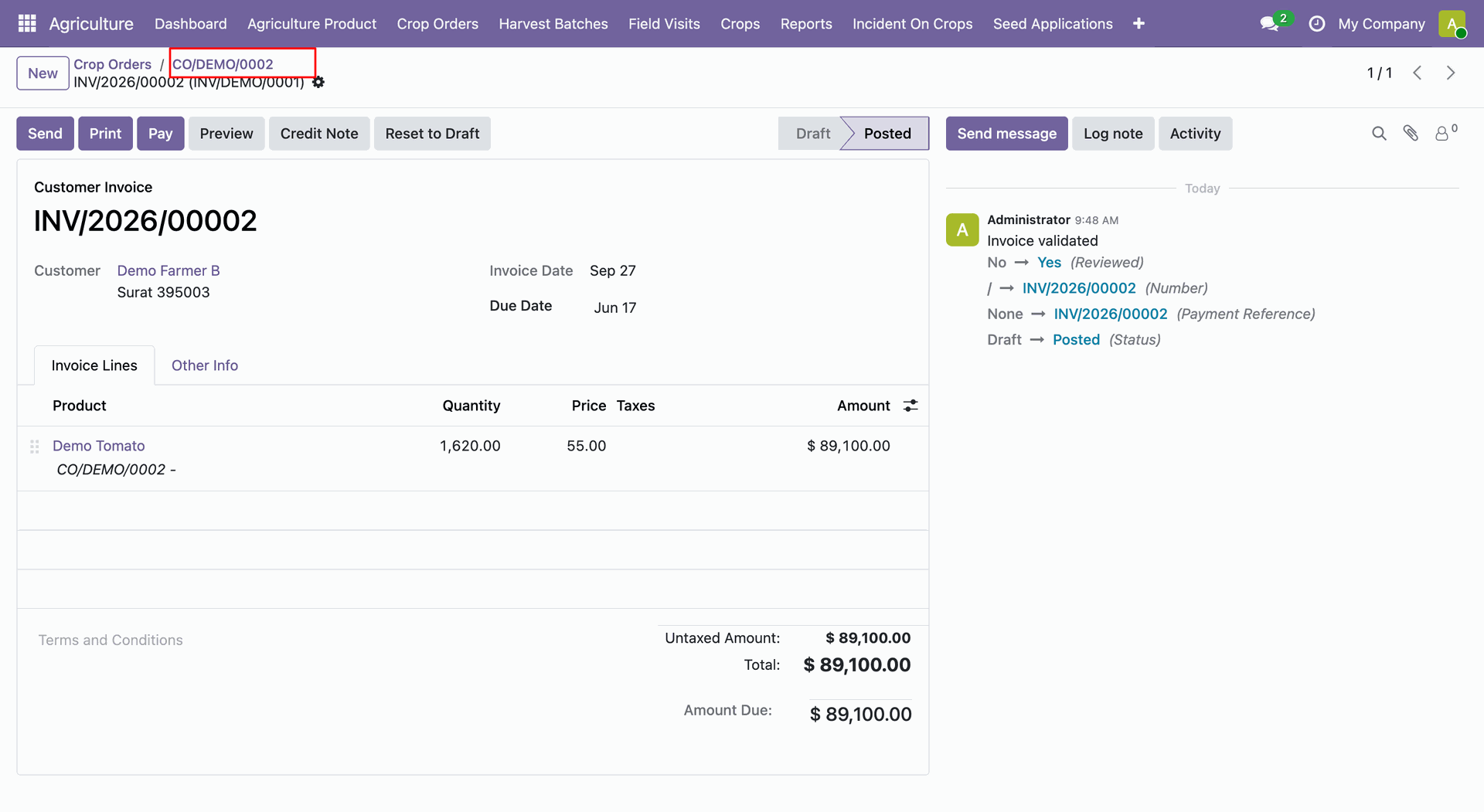Viewport: 1484px width, 812px height.
Task: Click the Administrator user avatar in navbar
Action: coord(1452,24)
